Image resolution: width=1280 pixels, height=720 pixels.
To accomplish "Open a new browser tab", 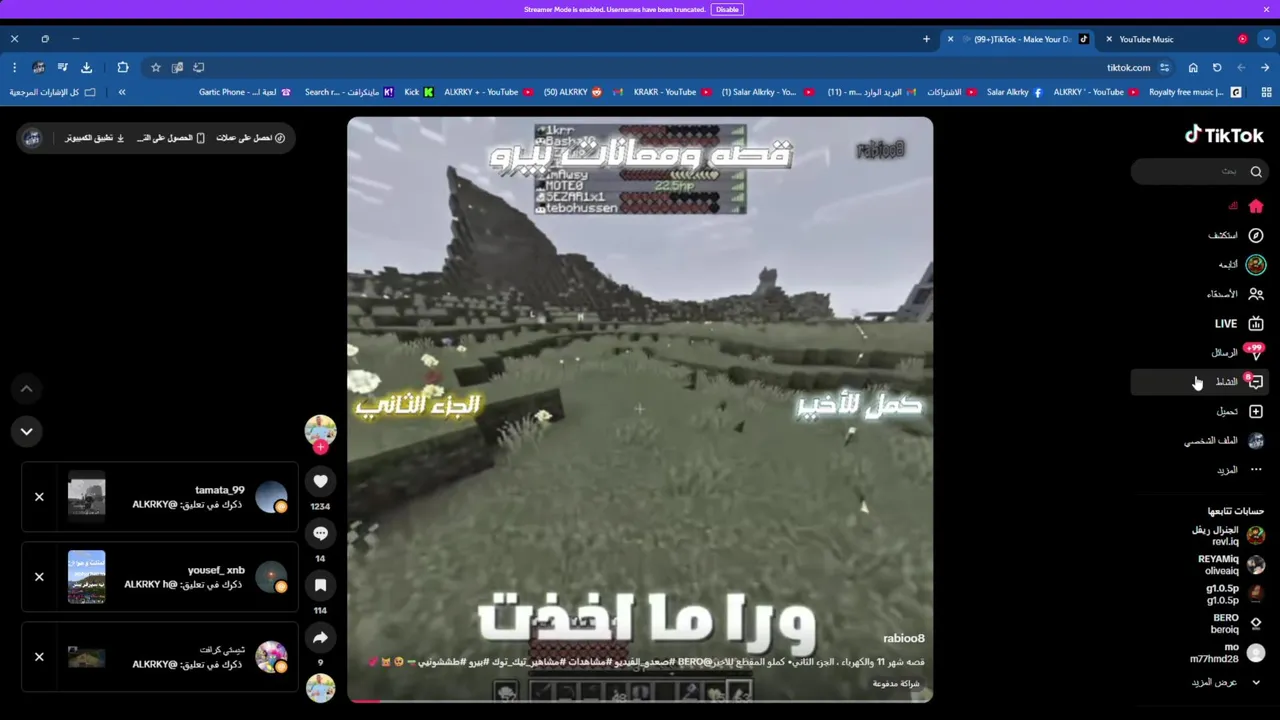I will point(926,39).
